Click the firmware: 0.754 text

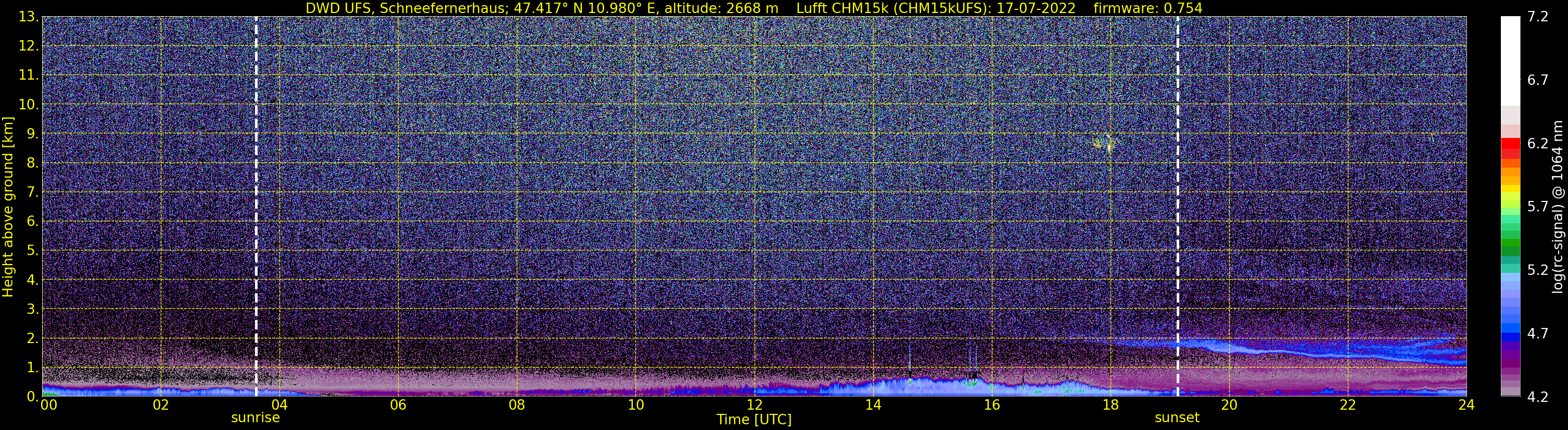pos(1148,8)
